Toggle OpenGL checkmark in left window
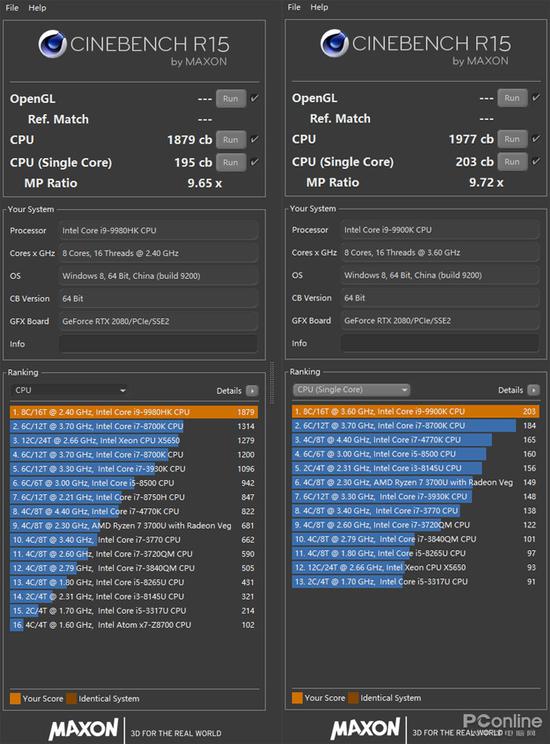The width and height of the screenshot is (550, 744). coord(255,98)
